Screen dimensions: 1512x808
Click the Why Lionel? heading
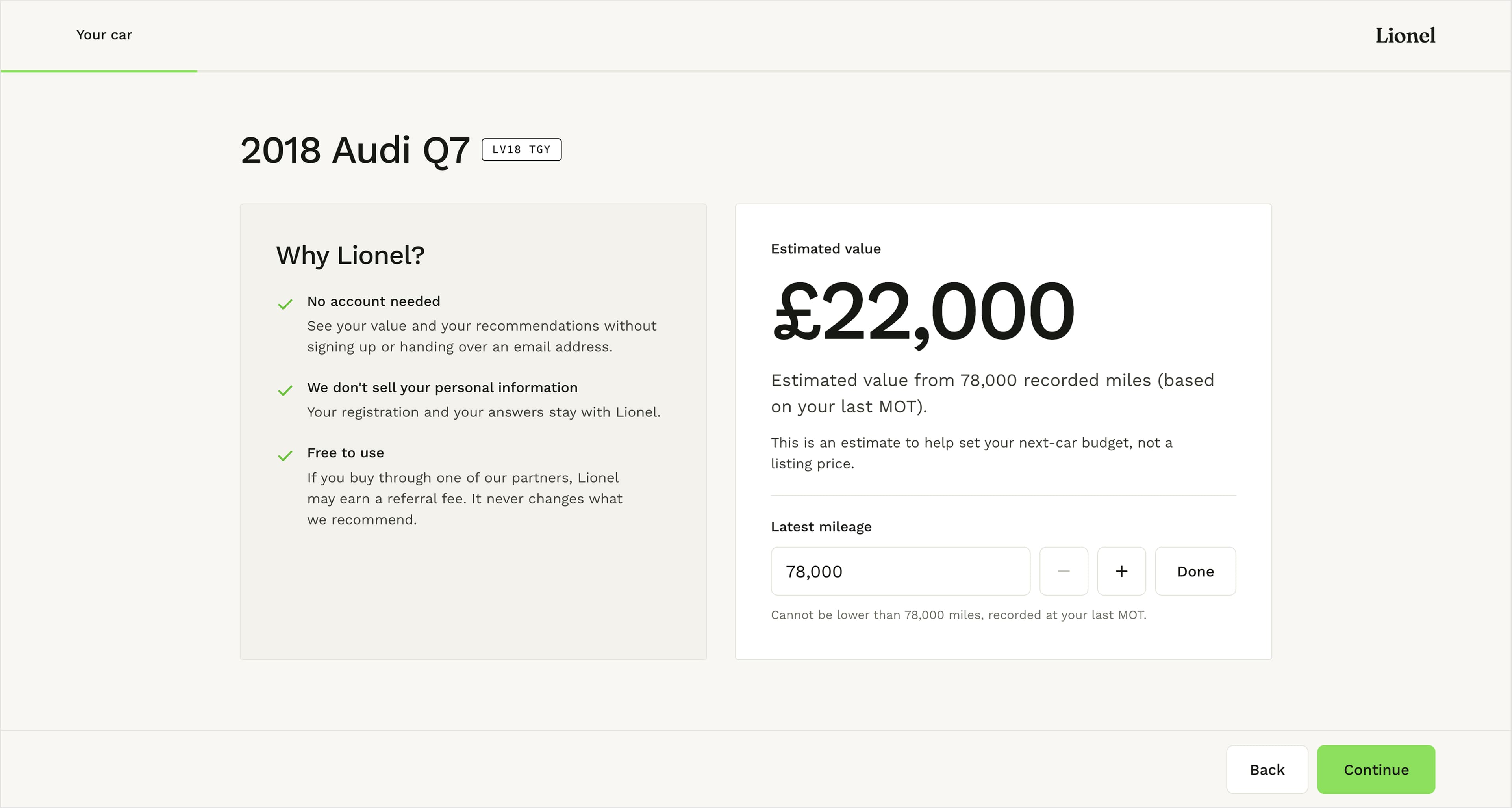pyautogui.click(x=350, y=255)
